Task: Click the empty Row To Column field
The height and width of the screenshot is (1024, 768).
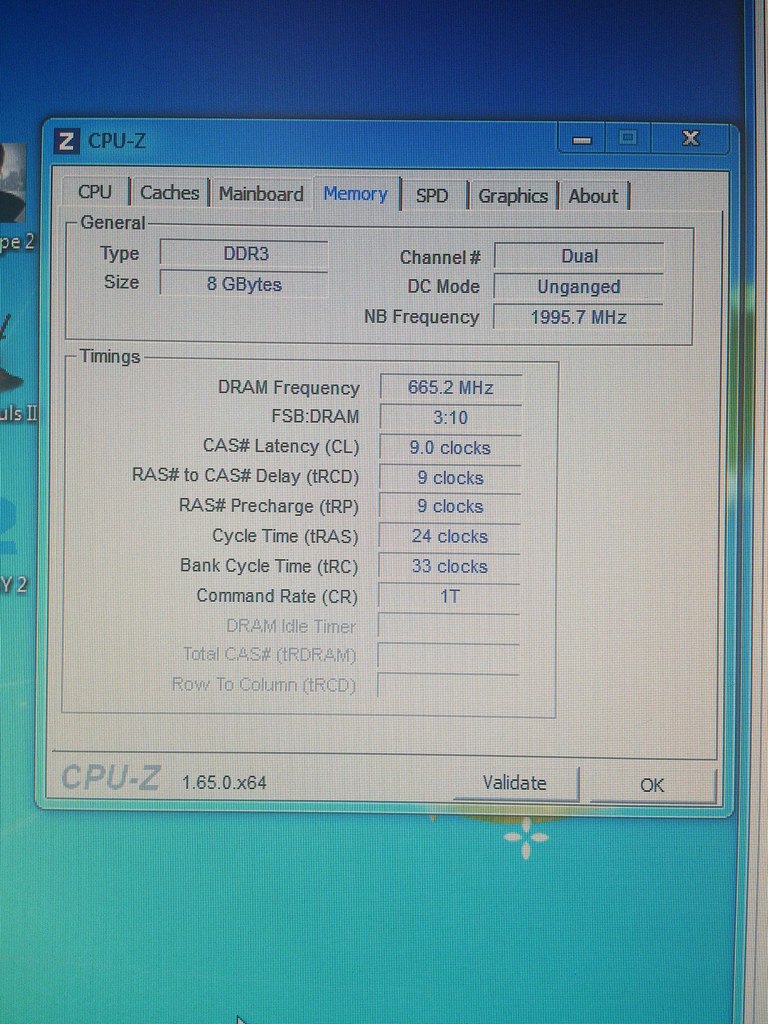Action: (449, 684)
